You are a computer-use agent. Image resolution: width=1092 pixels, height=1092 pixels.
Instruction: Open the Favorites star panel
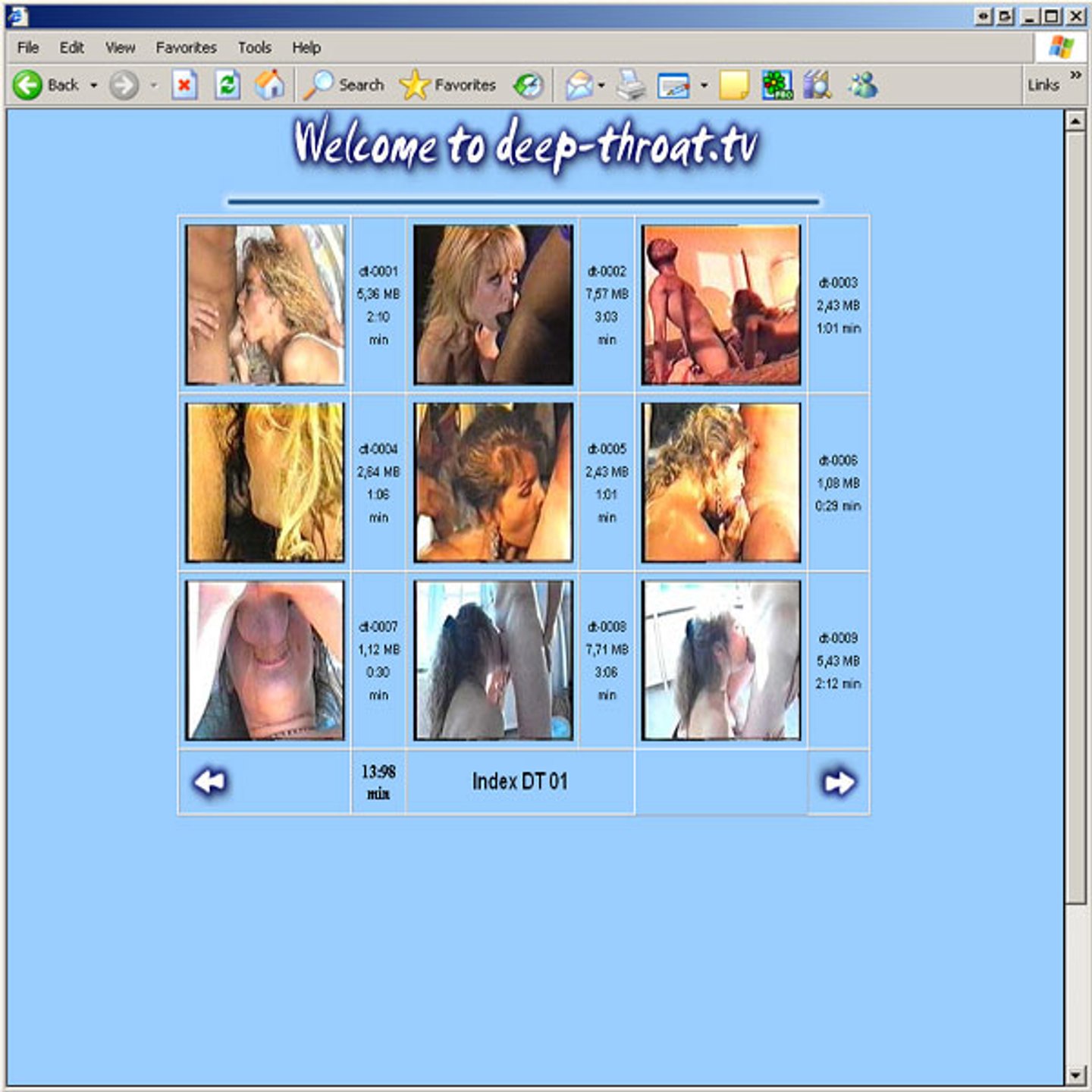448,85
